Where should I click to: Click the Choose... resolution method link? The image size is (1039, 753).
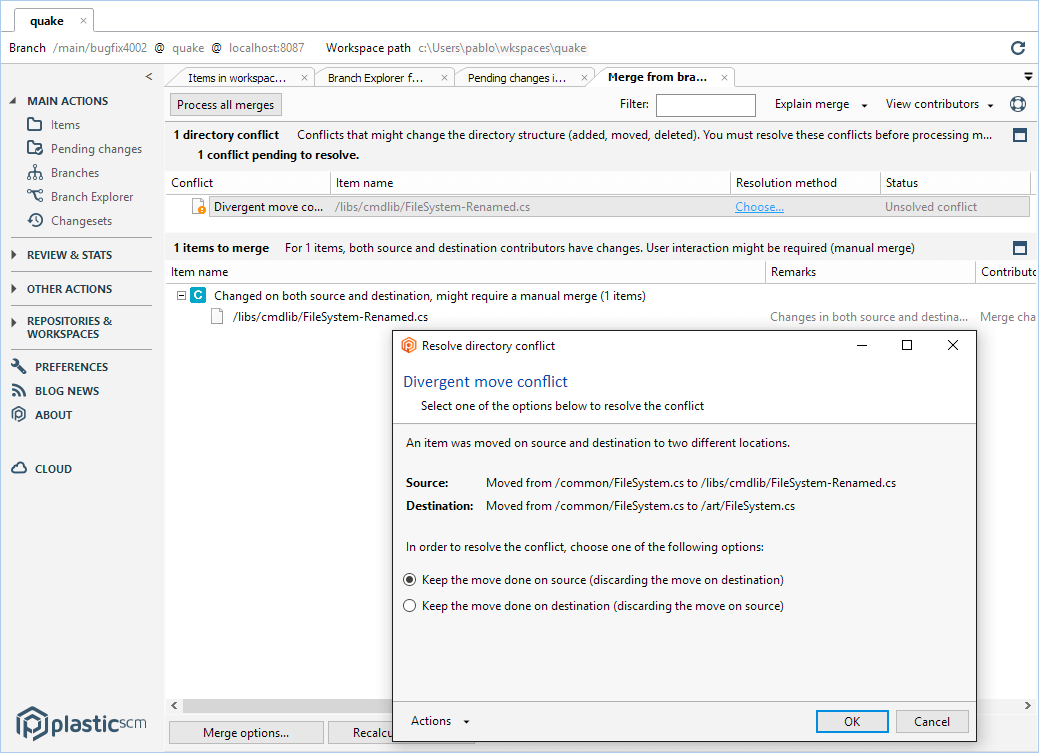click(x=759, y=207)
